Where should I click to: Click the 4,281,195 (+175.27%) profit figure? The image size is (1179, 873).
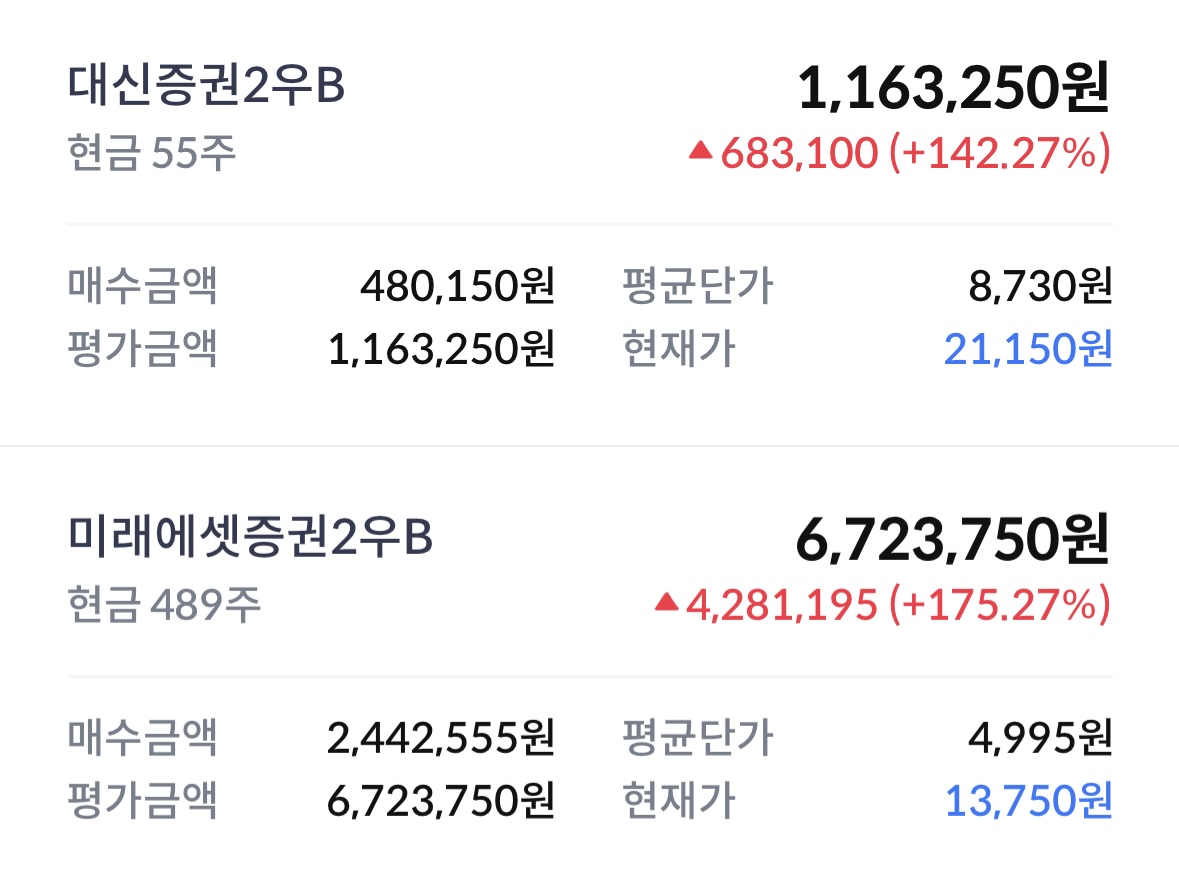pos(897,604)
